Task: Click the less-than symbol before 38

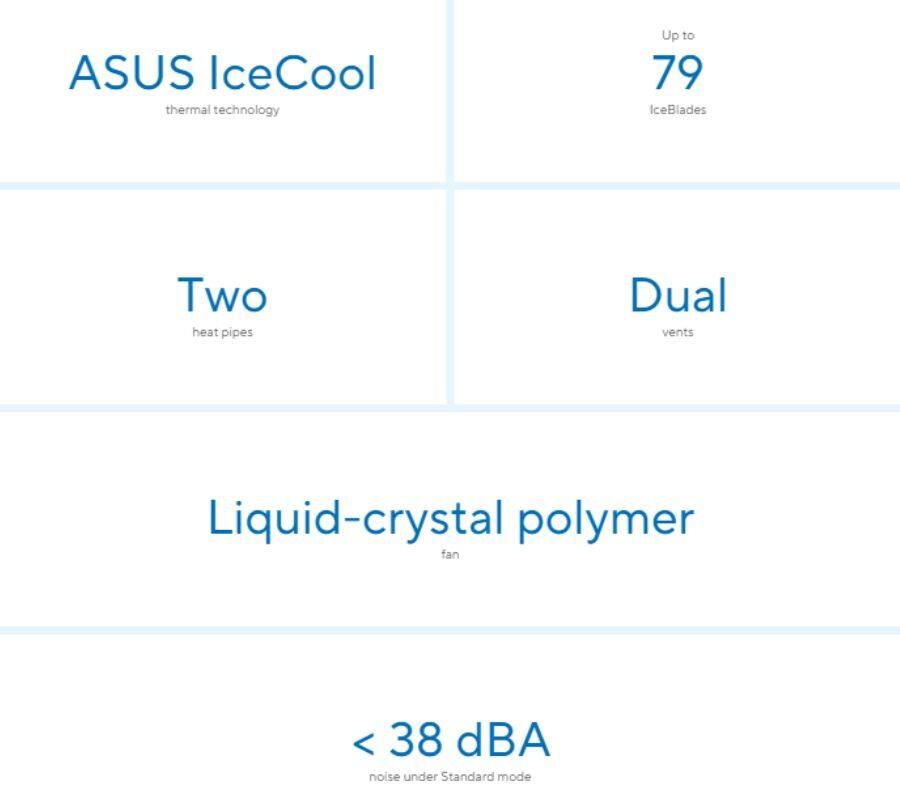Action: click(x=364, y=743)
